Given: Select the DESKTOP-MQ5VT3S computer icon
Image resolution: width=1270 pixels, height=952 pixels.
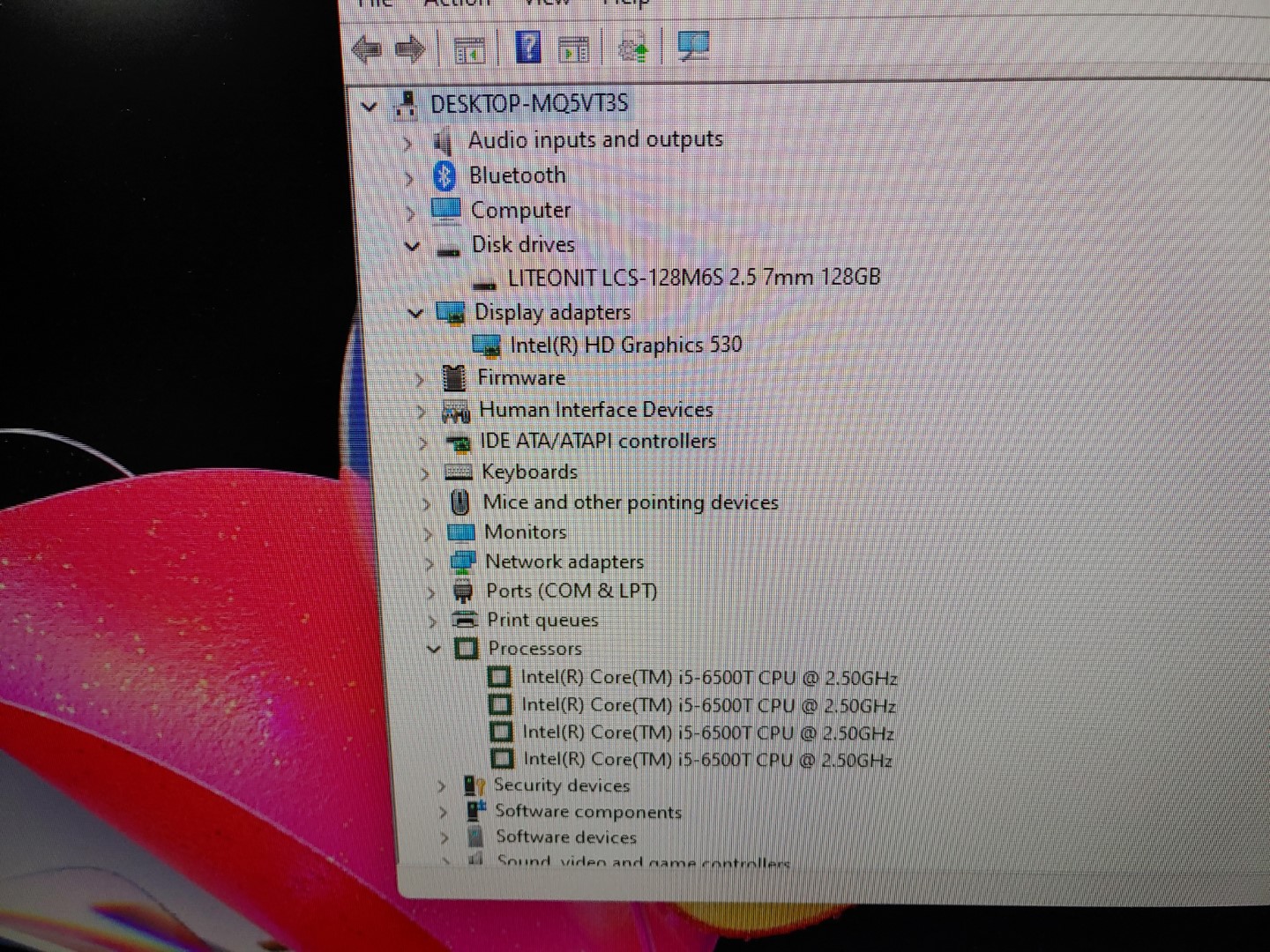Looking at the screenshot, I should click(x=406, y=104).
